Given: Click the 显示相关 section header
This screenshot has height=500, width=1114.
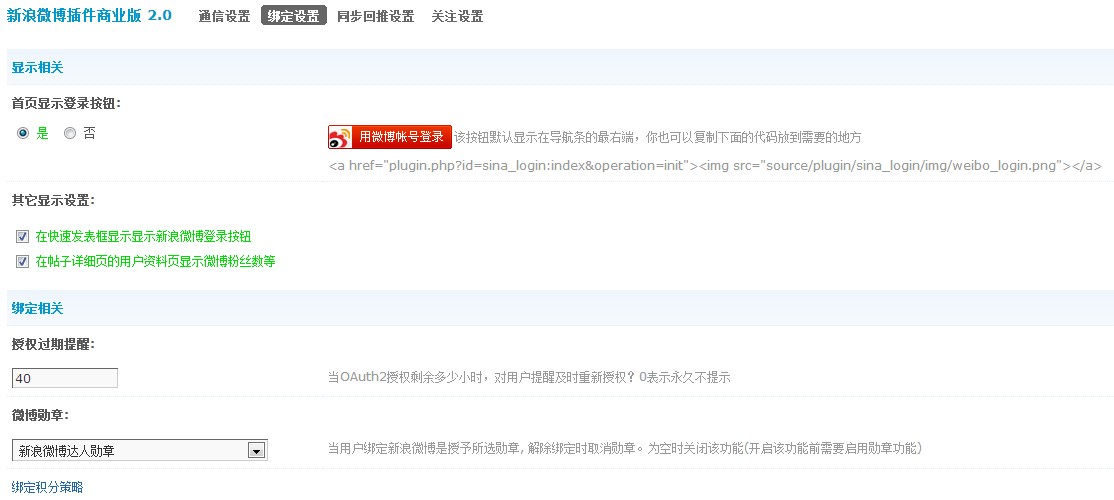Looking at the screenshot, I should pos(38,67).
